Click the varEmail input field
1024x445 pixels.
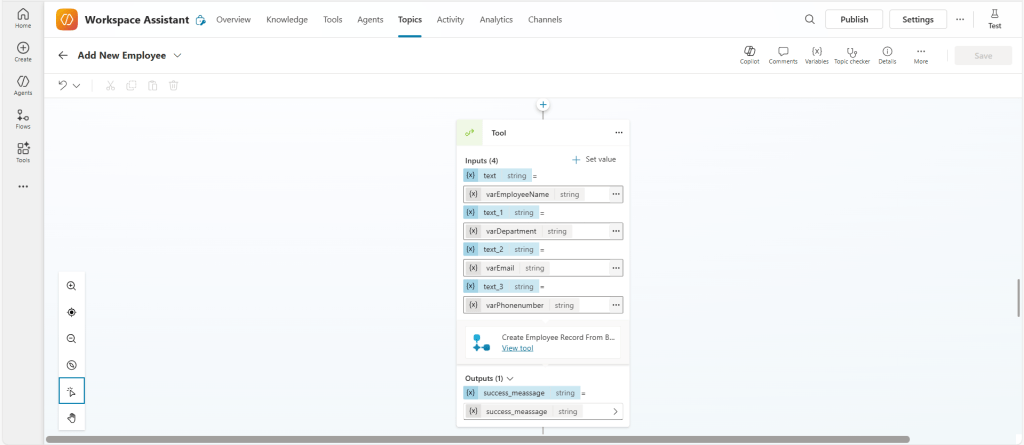[535, 268]
